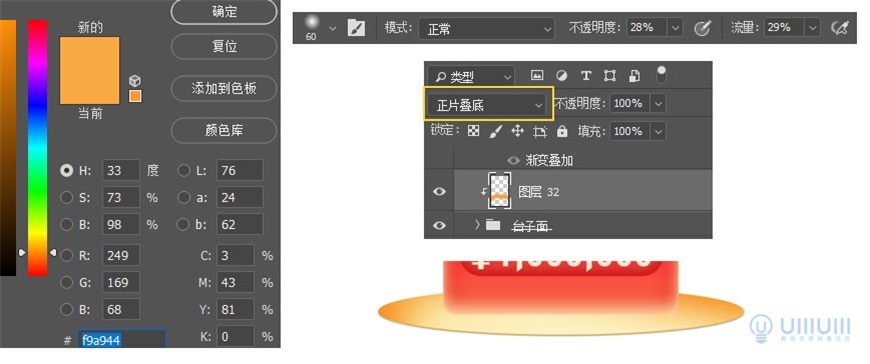Screen dimensions: 870x364
Task: Click the web-safe color cube icon
Action: point(135,81)
